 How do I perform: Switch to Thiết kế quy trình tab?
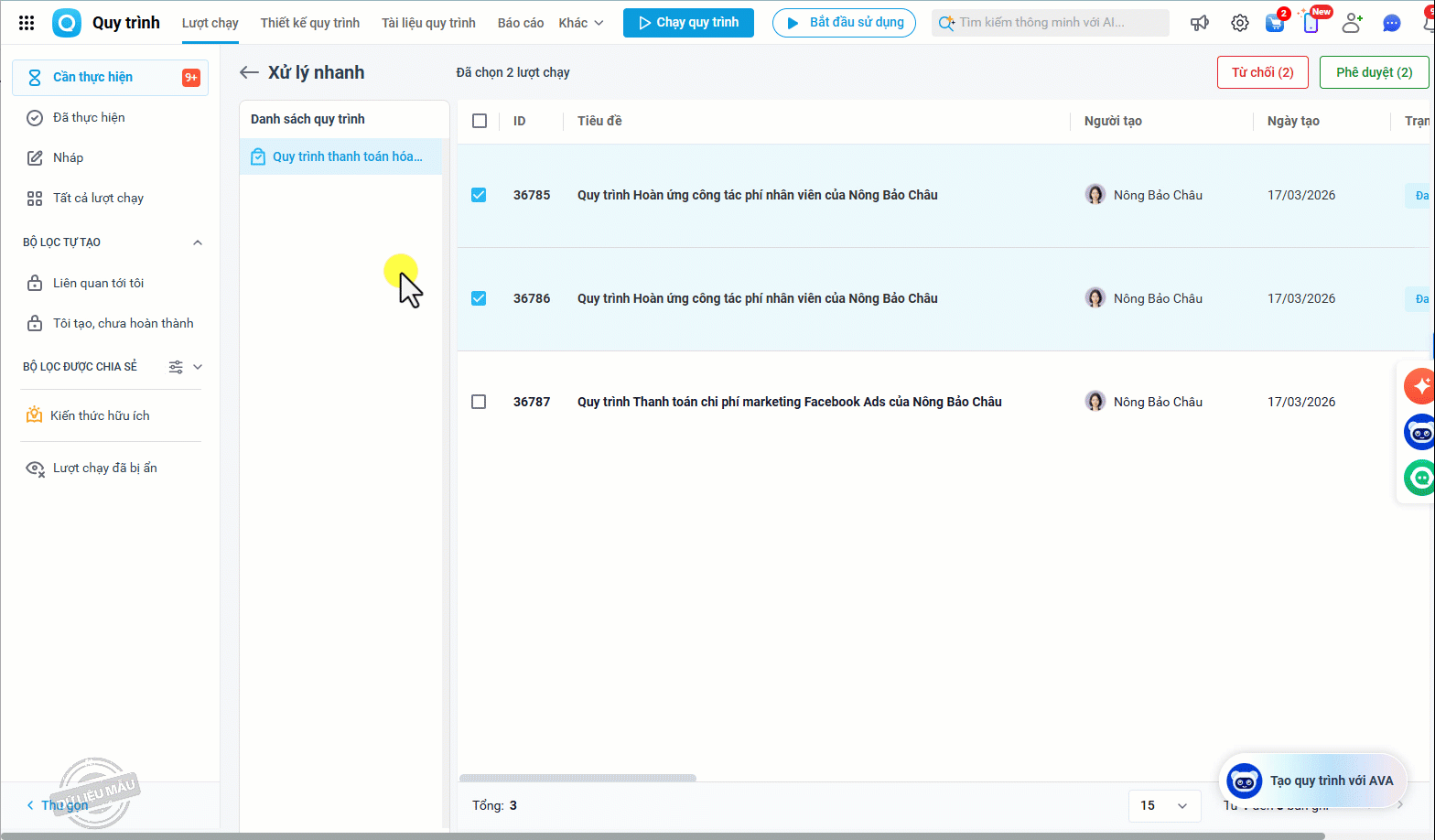click(x=309, y=23)
